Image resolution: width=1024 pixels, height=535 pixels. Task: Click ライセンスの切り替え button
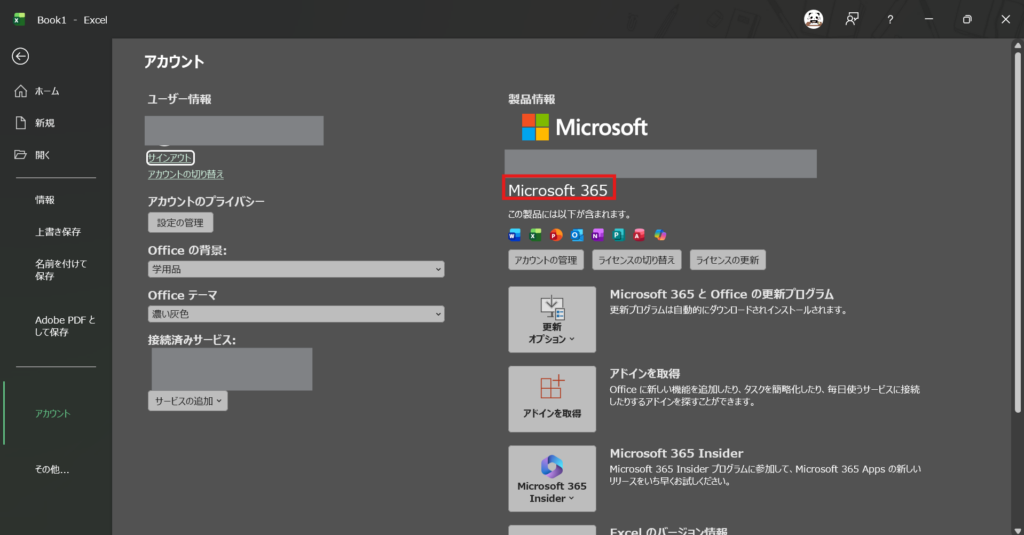click(636, 260)
